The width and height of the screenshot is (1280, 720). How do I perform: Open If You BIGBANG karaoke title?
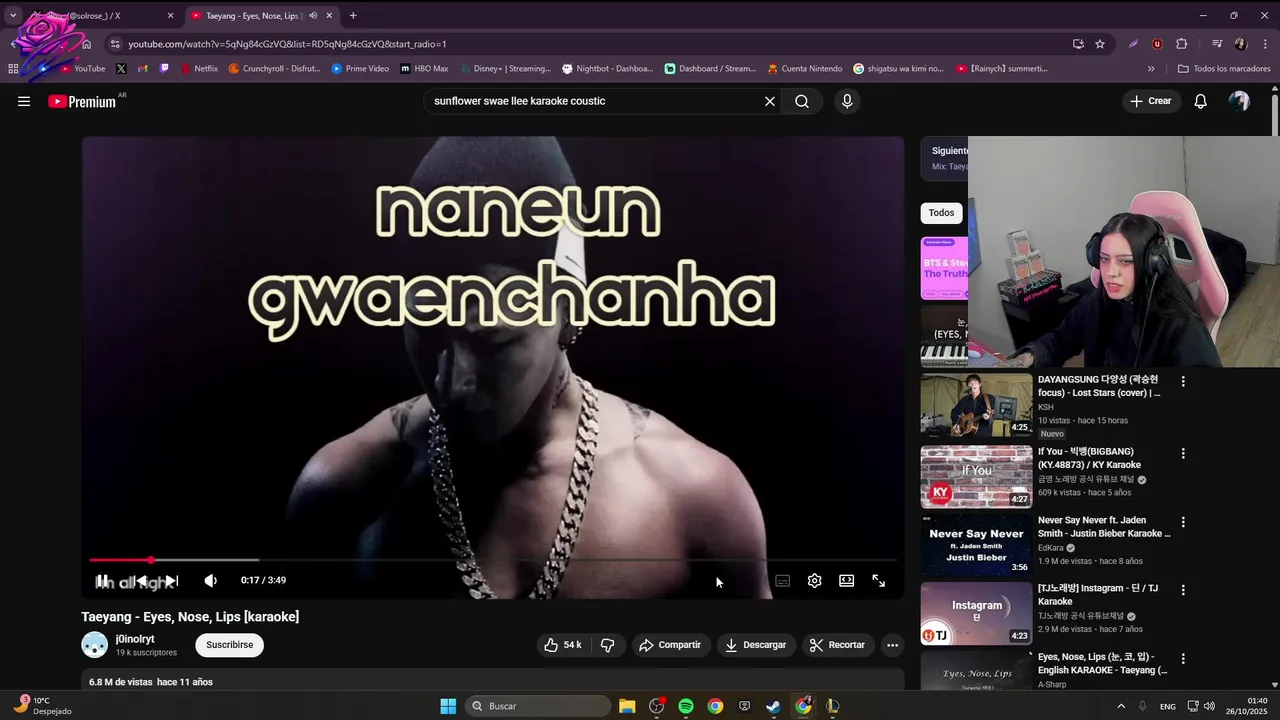(x=1089, y=458)
